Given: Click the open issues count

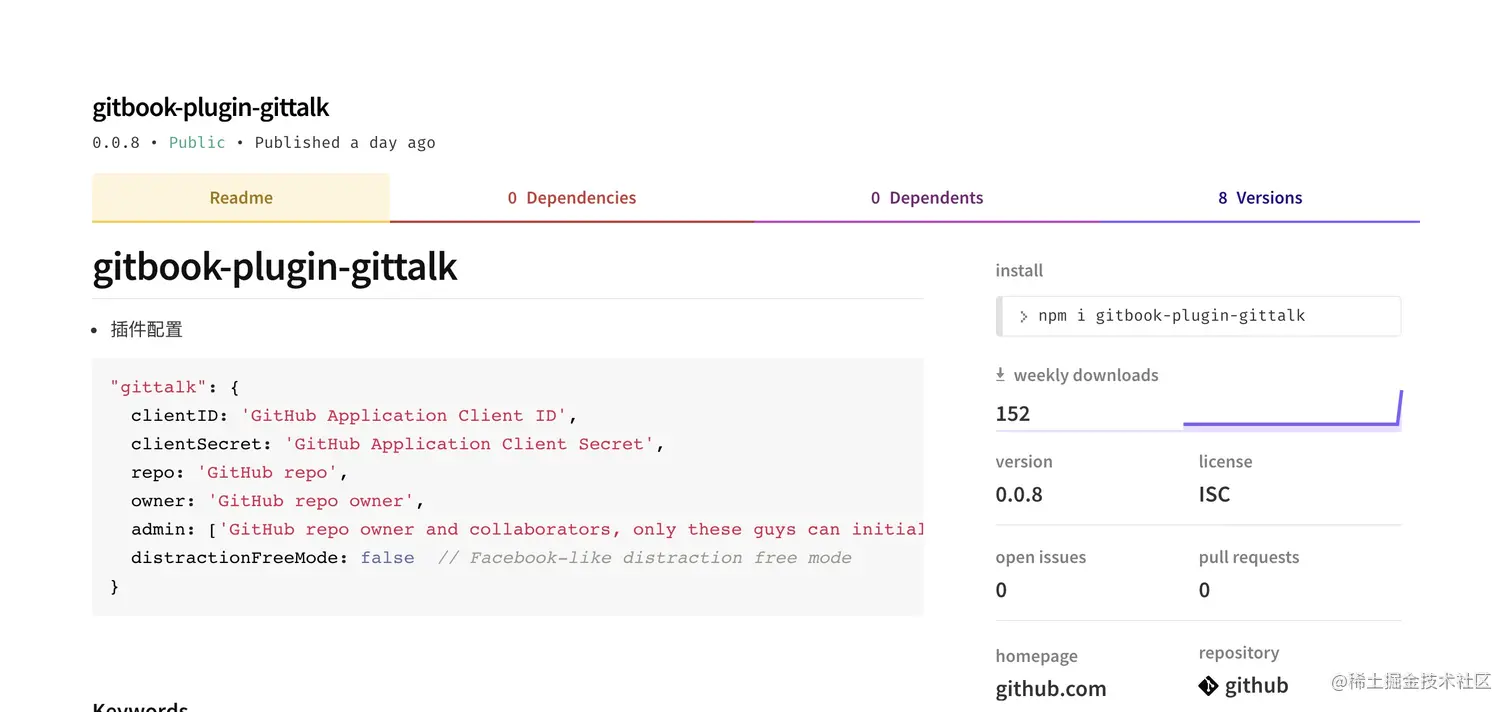Looking at the screenshot, I should [x=1001, y=591].
